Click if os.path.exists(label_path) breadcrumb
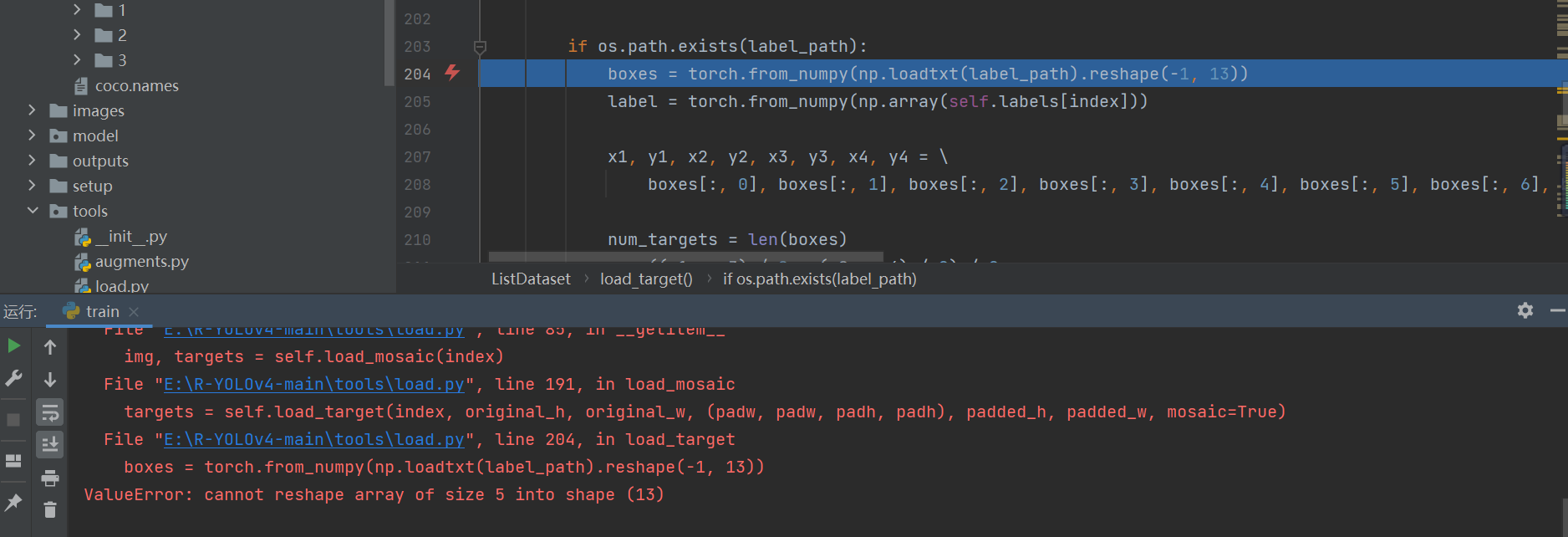This screenshot has width=1568, height=537. pyautogui.click(x=820, y=279)
